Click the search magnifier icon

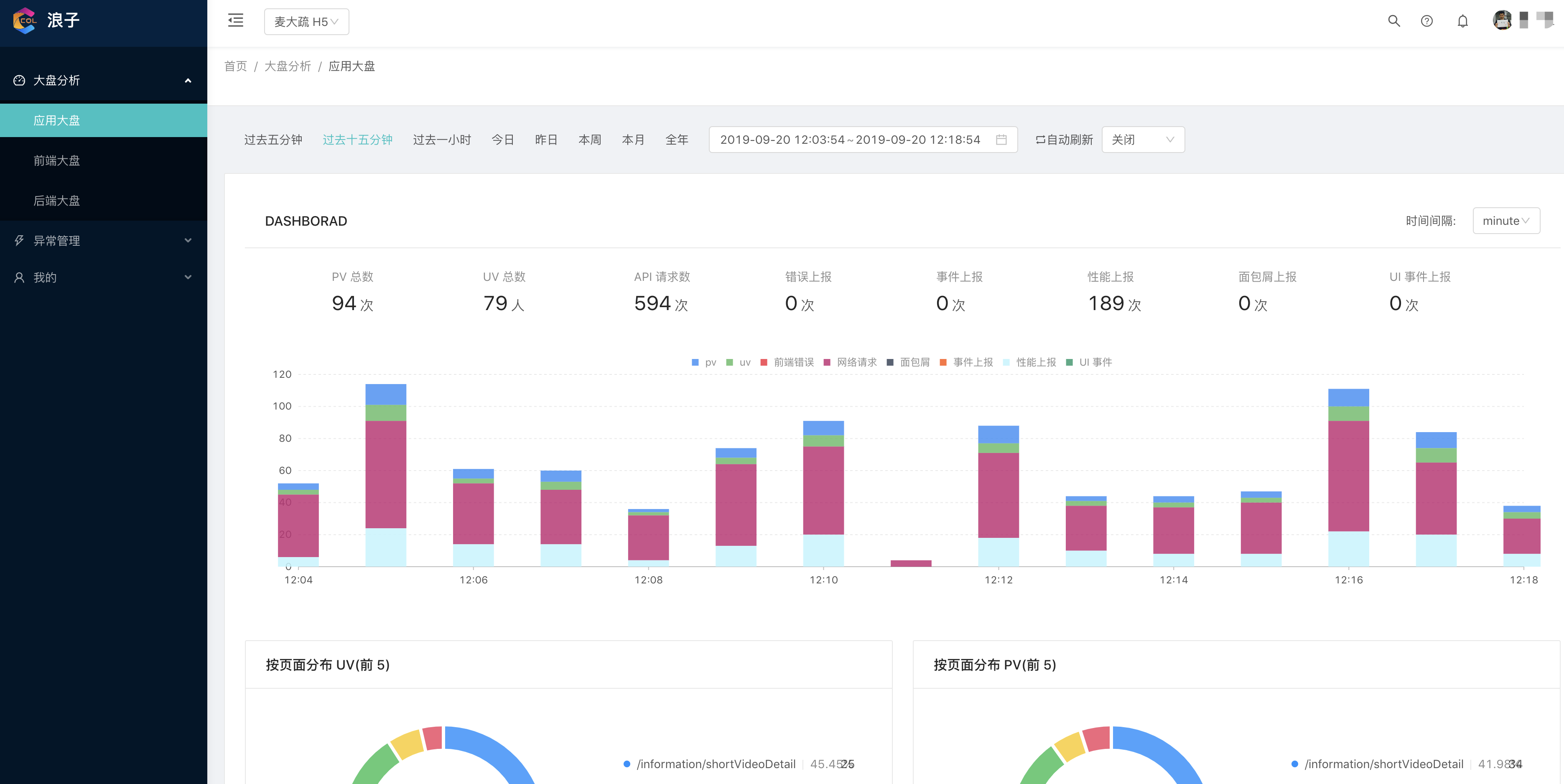pos(1393,21)
